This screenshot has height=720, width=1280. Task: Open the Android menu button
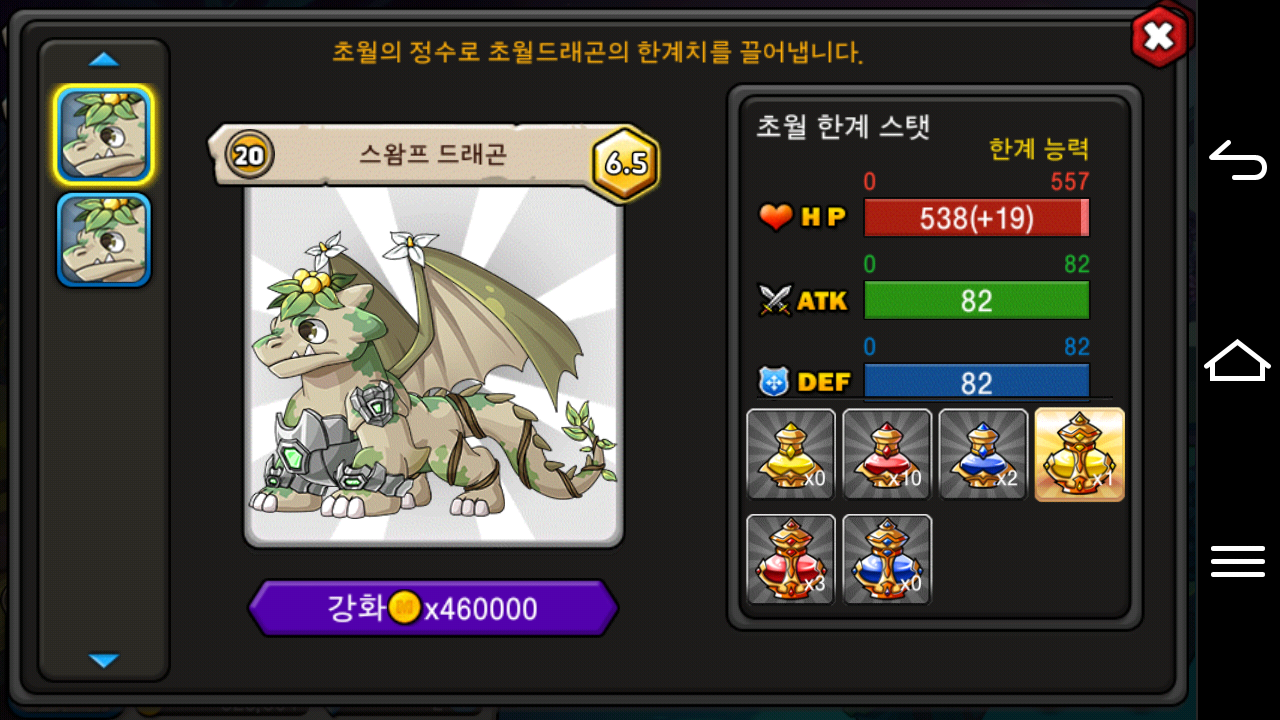1238,561
